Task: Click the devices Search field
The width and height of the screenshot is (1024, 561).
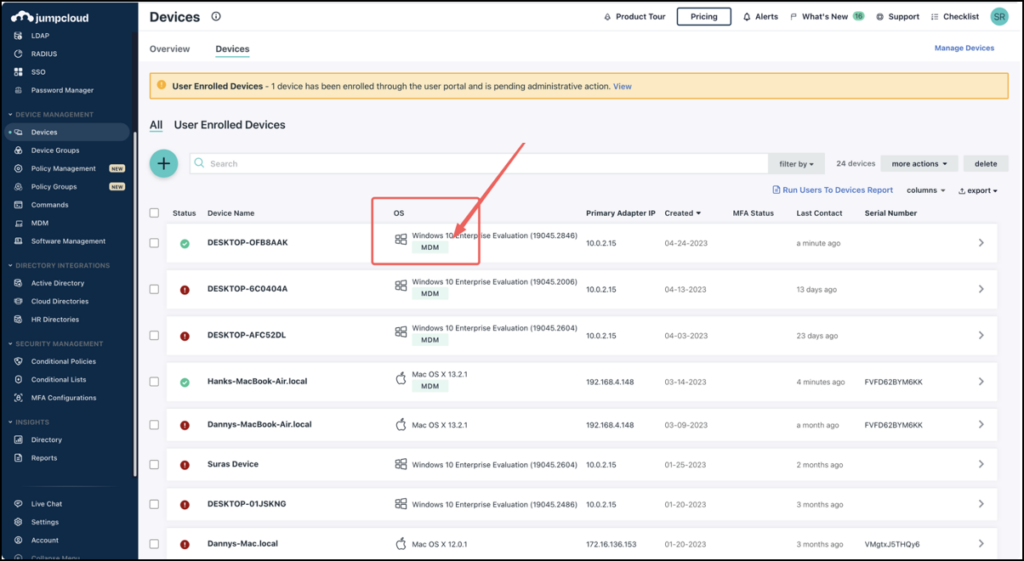Action: tap(479, 164)
